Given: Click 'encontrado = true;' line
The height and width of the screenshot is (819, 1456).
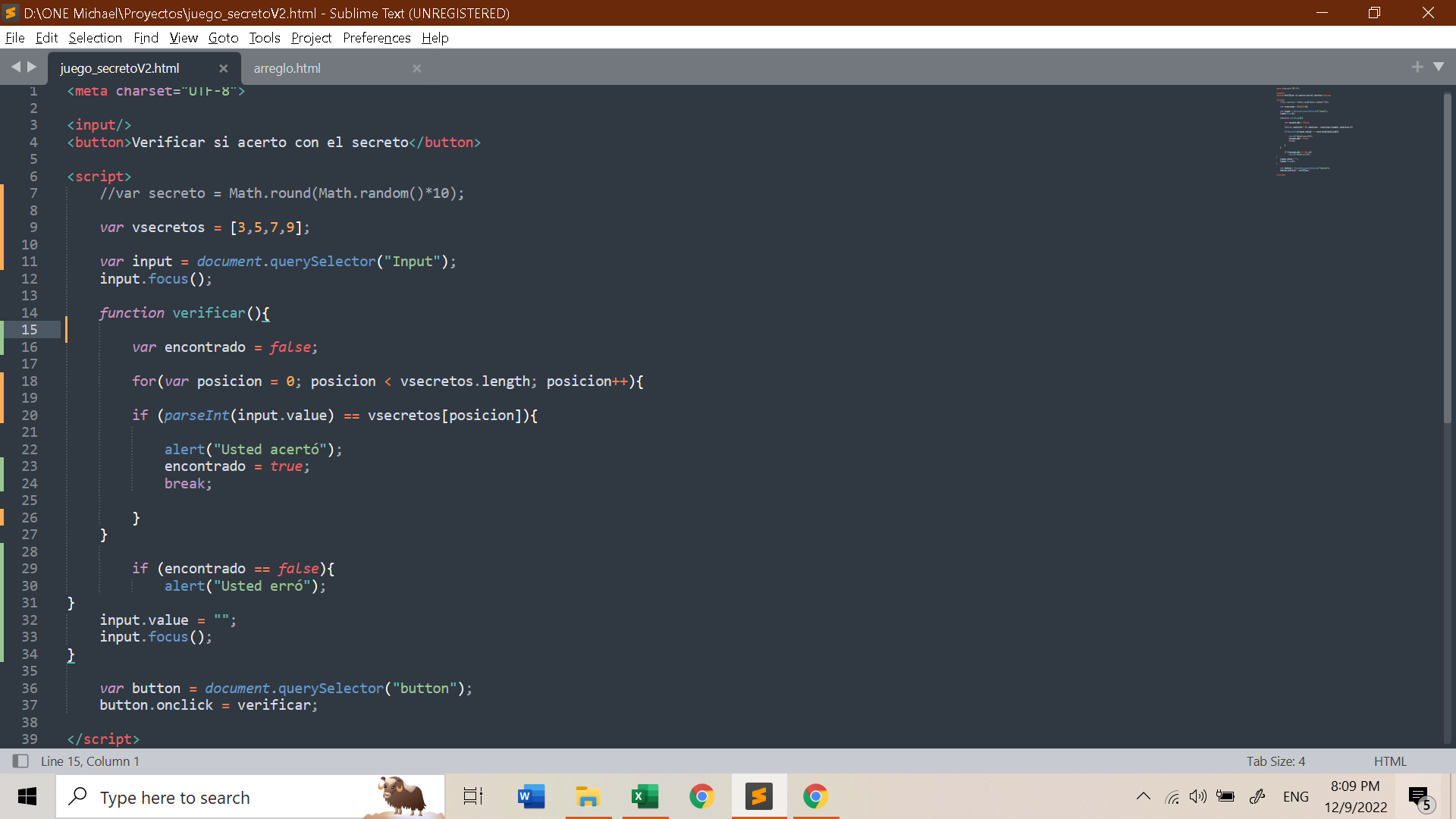Looking at the screenshot, I should 237,466.
